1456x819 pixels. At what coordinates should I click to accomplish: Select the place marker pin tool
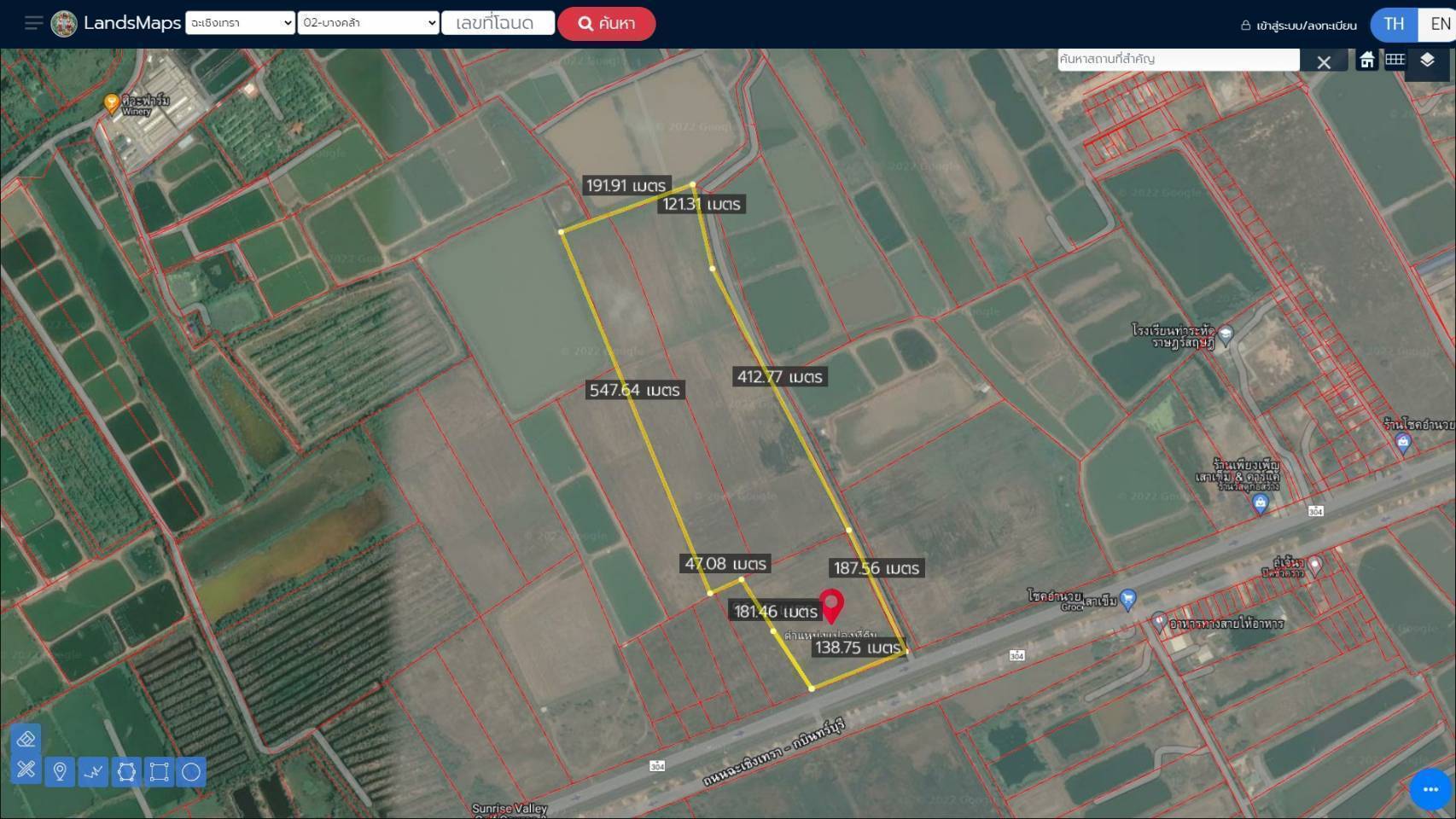[x=60, y=772]
